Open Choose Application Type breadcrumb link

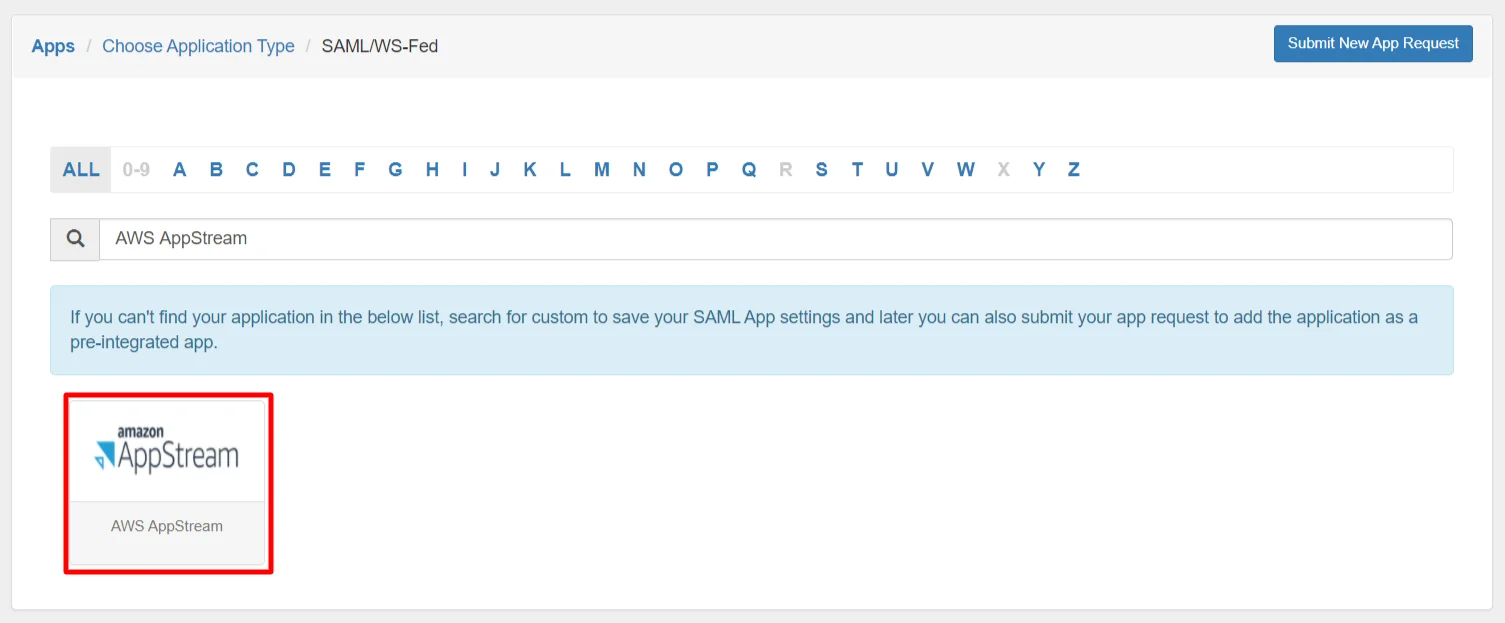coord(198,46)
